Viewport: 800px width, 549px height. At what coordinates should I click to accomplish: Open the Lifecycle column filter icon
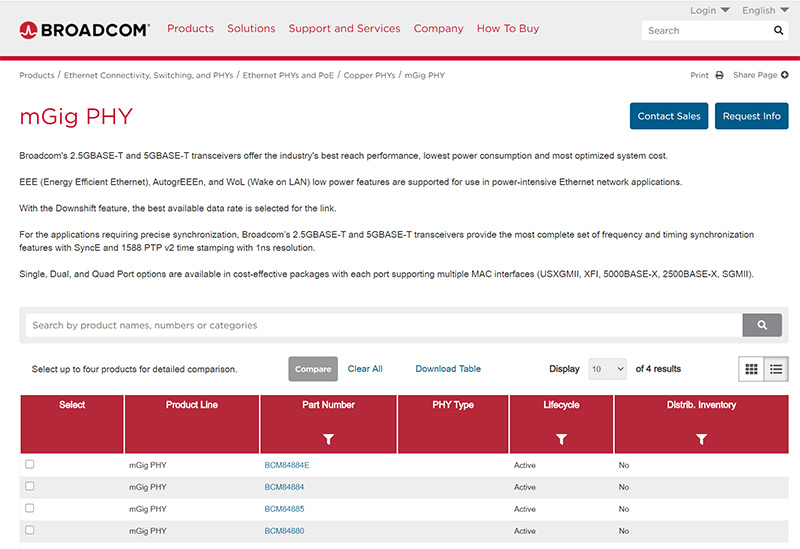[561, 439]
